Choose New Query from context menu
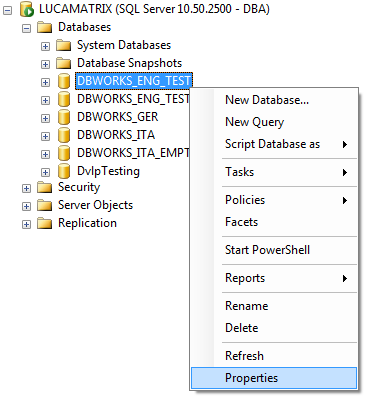This screenshot has width=372, height=399. 274,122
